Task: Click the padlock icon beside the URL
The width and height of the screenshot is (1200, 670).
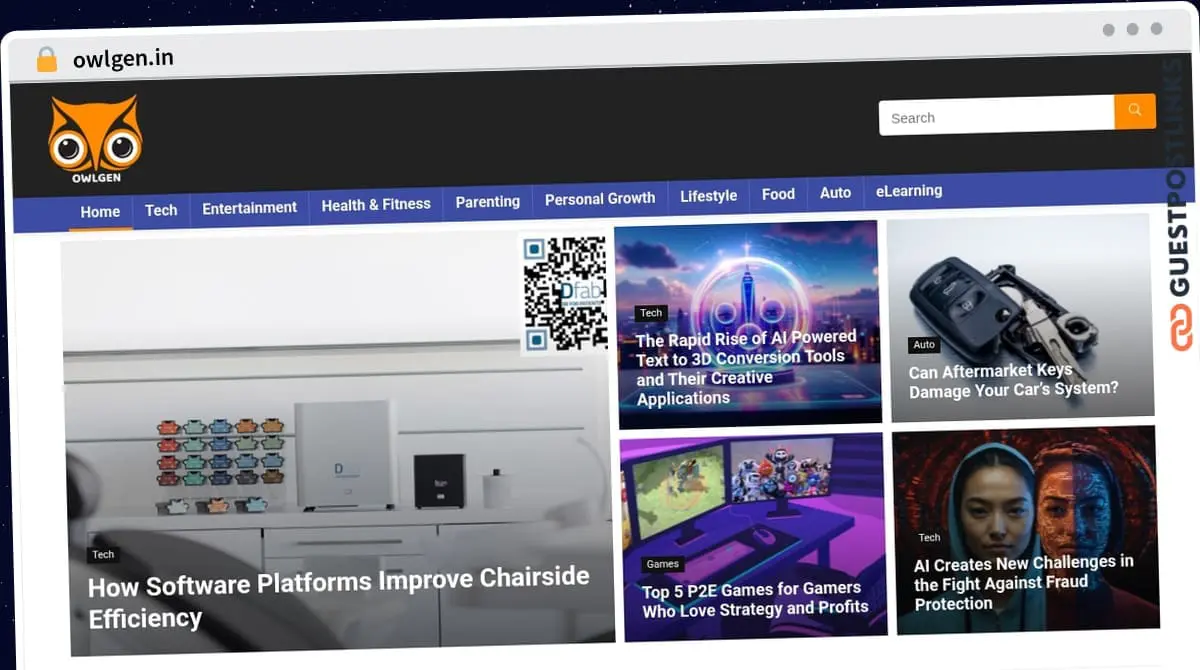Action: coord(46,60)
